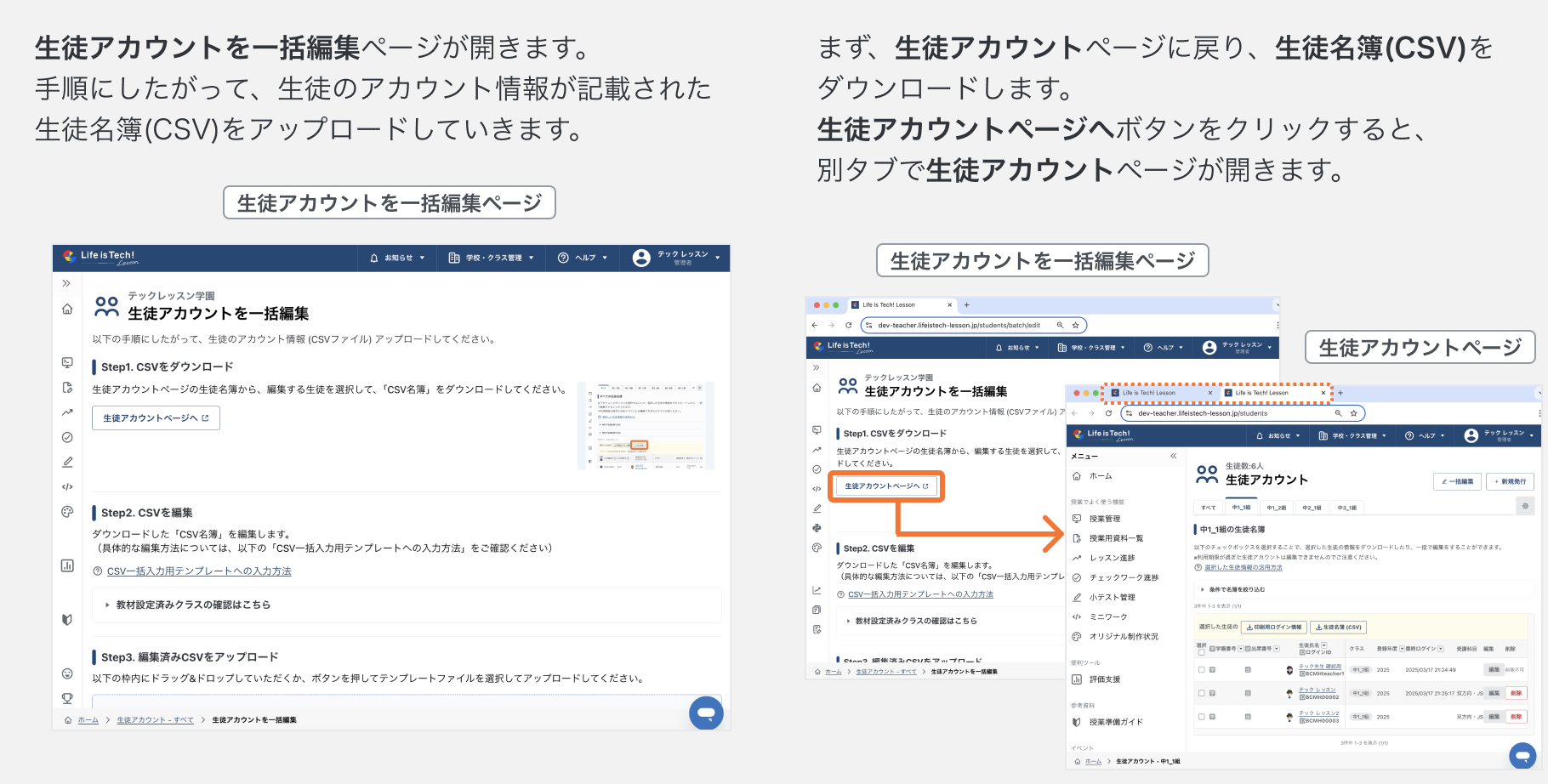
Task: Click the Step1 preview thumbnail image
Action: tap(646, 425)
